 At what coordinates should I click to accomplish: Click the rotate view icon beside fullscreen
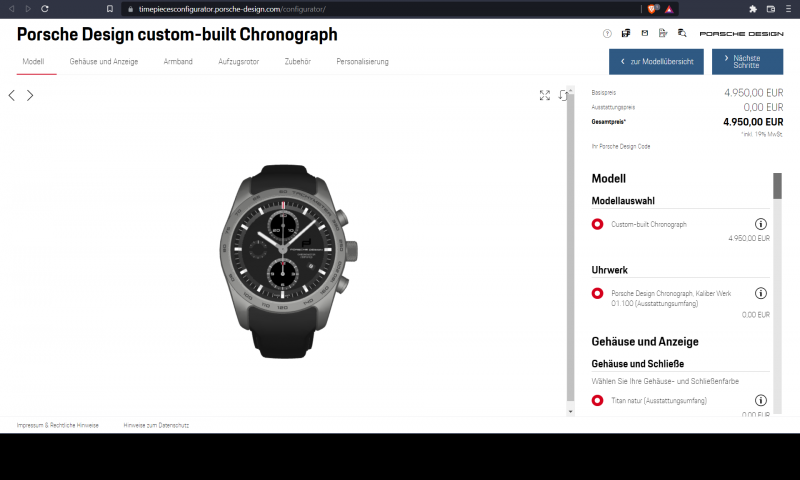564,95
